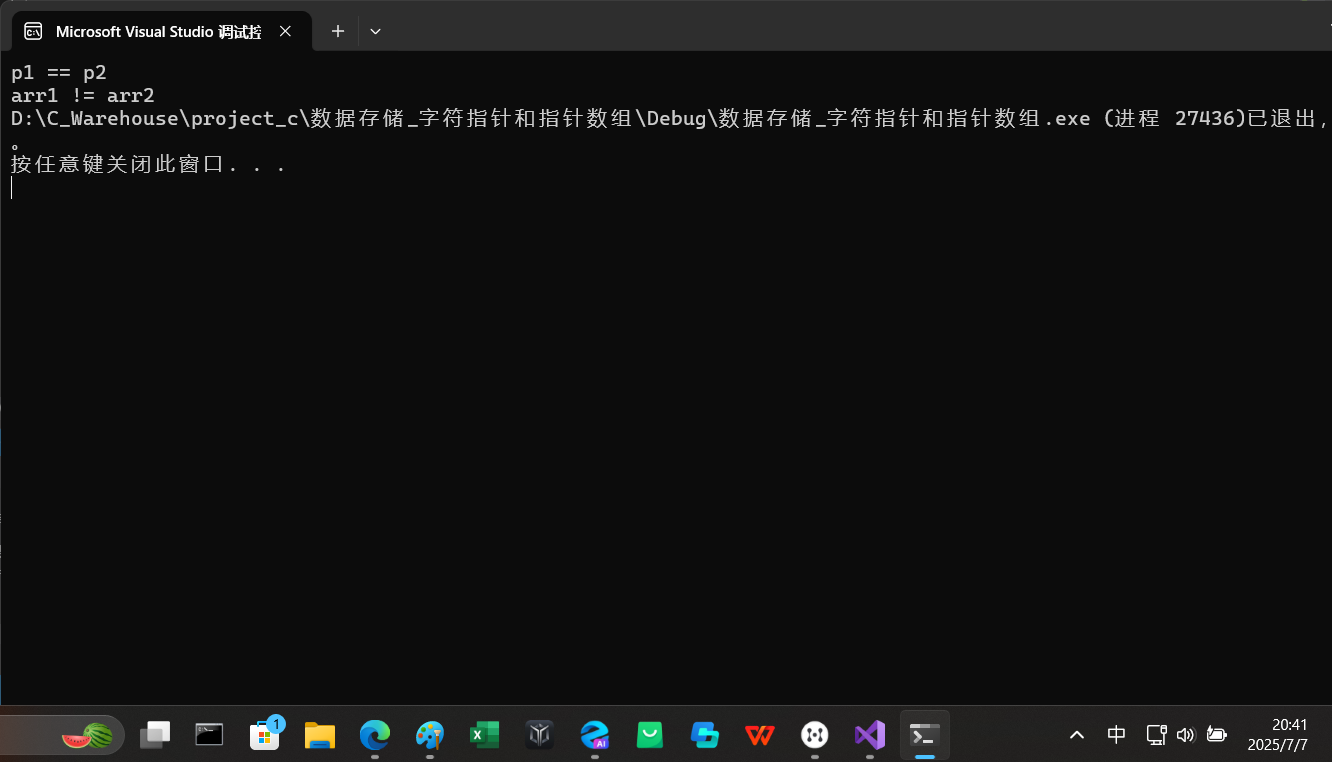The width and height of the screenshot is (1332, 762).
Task: Open the Edge AI browser icon on taskbar
Action: (595, 735)
